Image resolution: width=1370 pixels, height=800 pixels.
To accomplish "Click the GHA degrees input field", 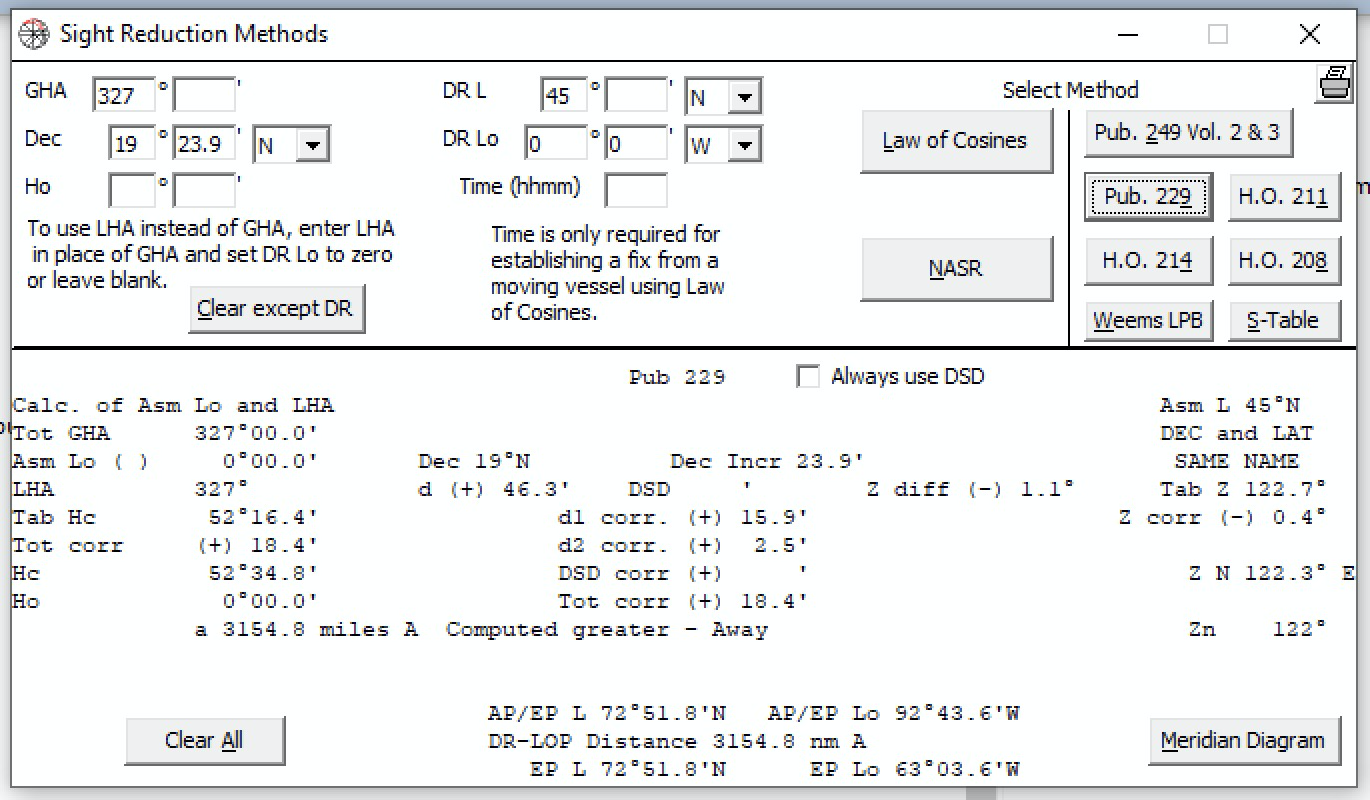I will 125,93.
